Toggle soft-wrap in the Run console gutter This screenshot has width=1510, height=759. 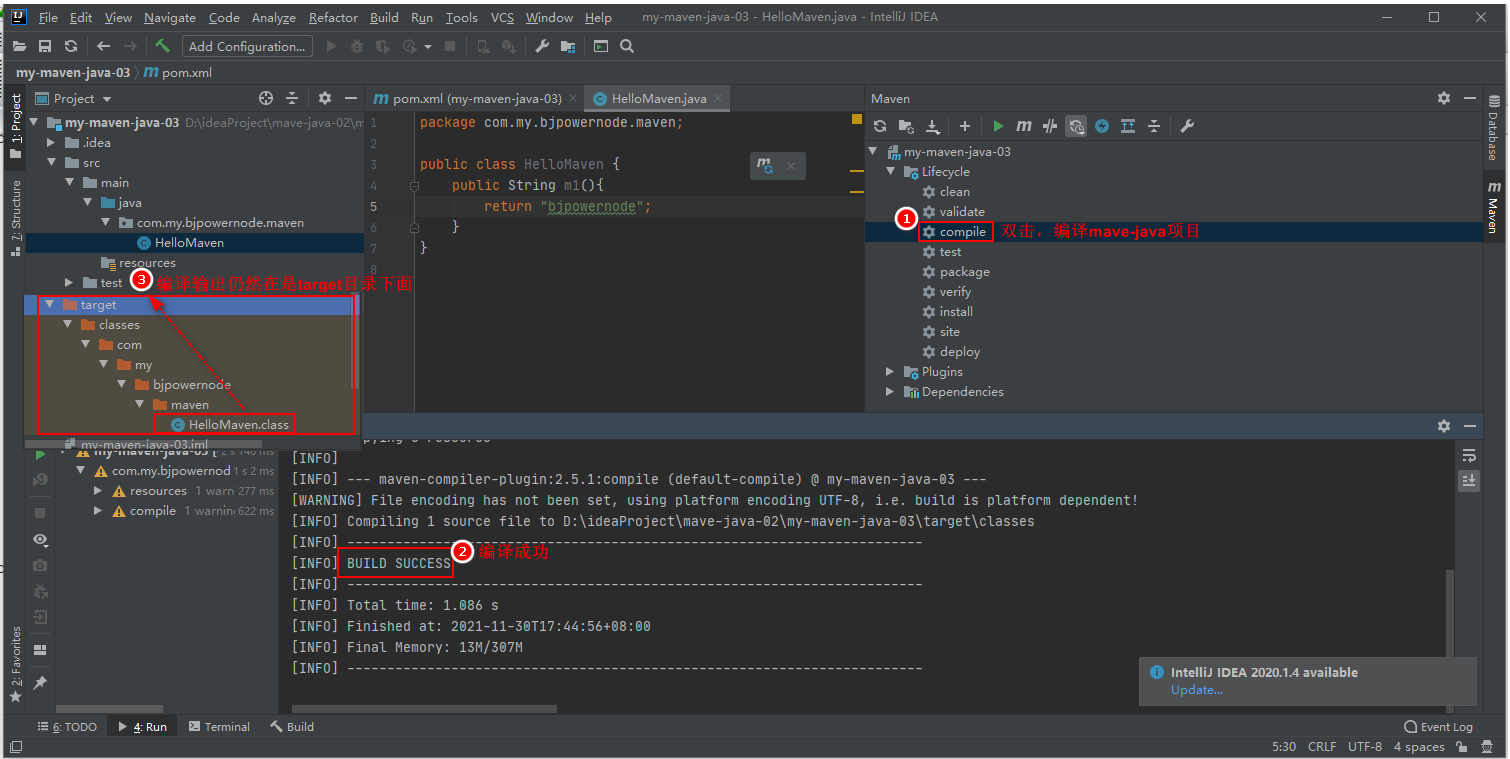(x=1469, y=457)
